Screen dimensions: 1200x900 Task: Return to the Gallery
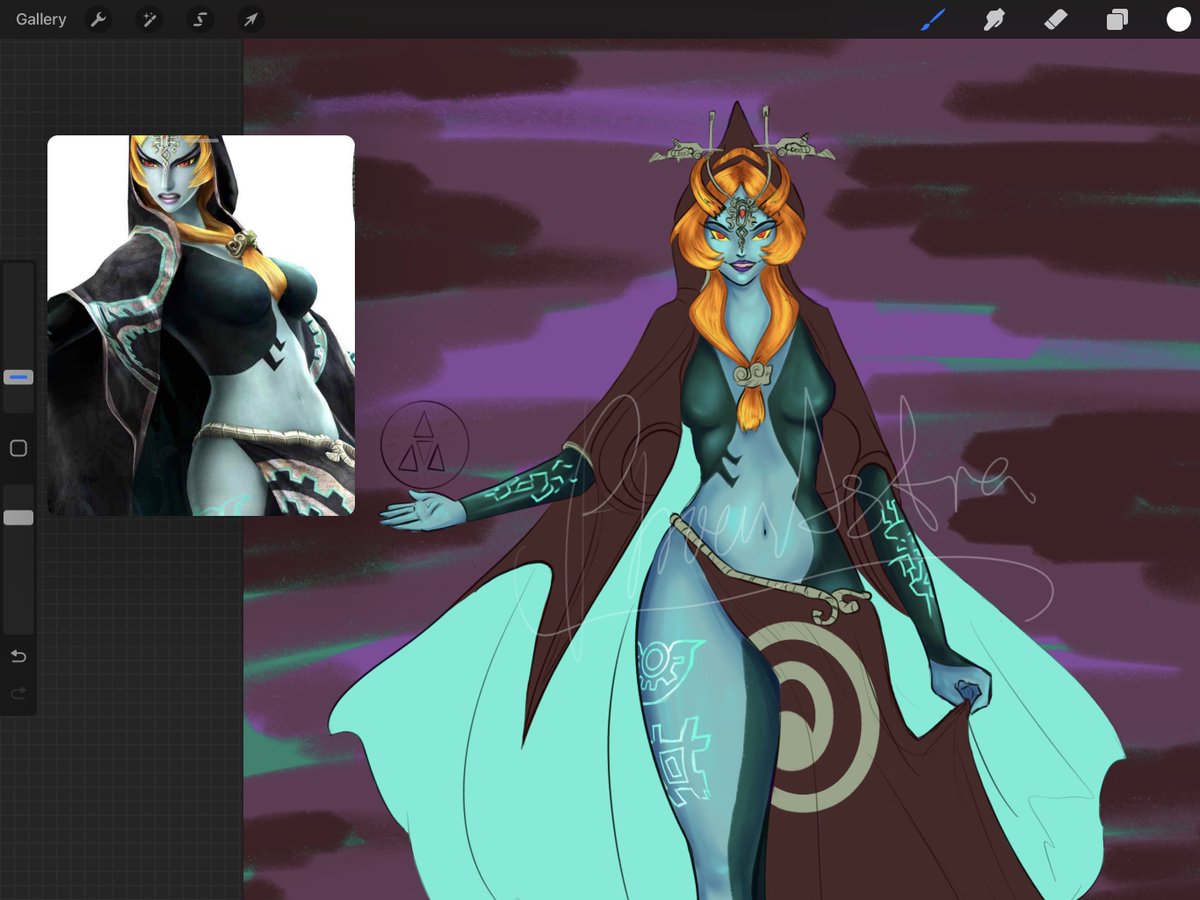pos(39,19)
